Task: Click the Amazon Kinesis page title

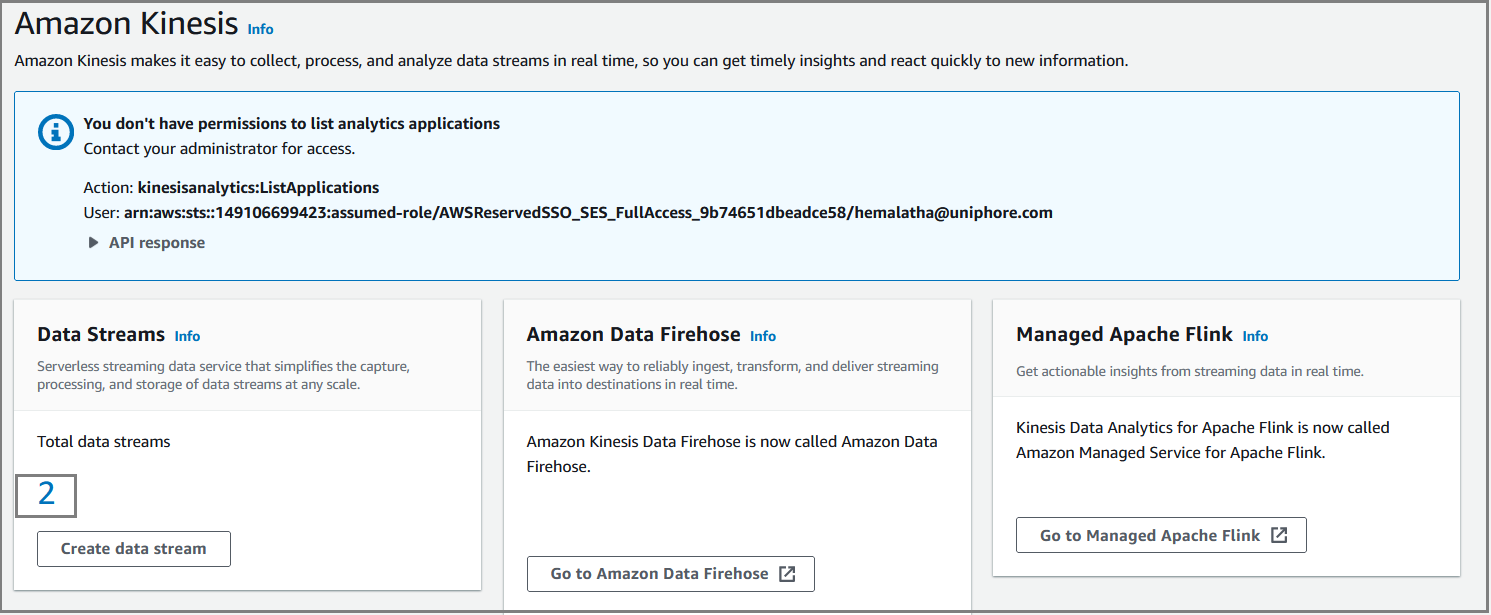Action: point(127,24)
